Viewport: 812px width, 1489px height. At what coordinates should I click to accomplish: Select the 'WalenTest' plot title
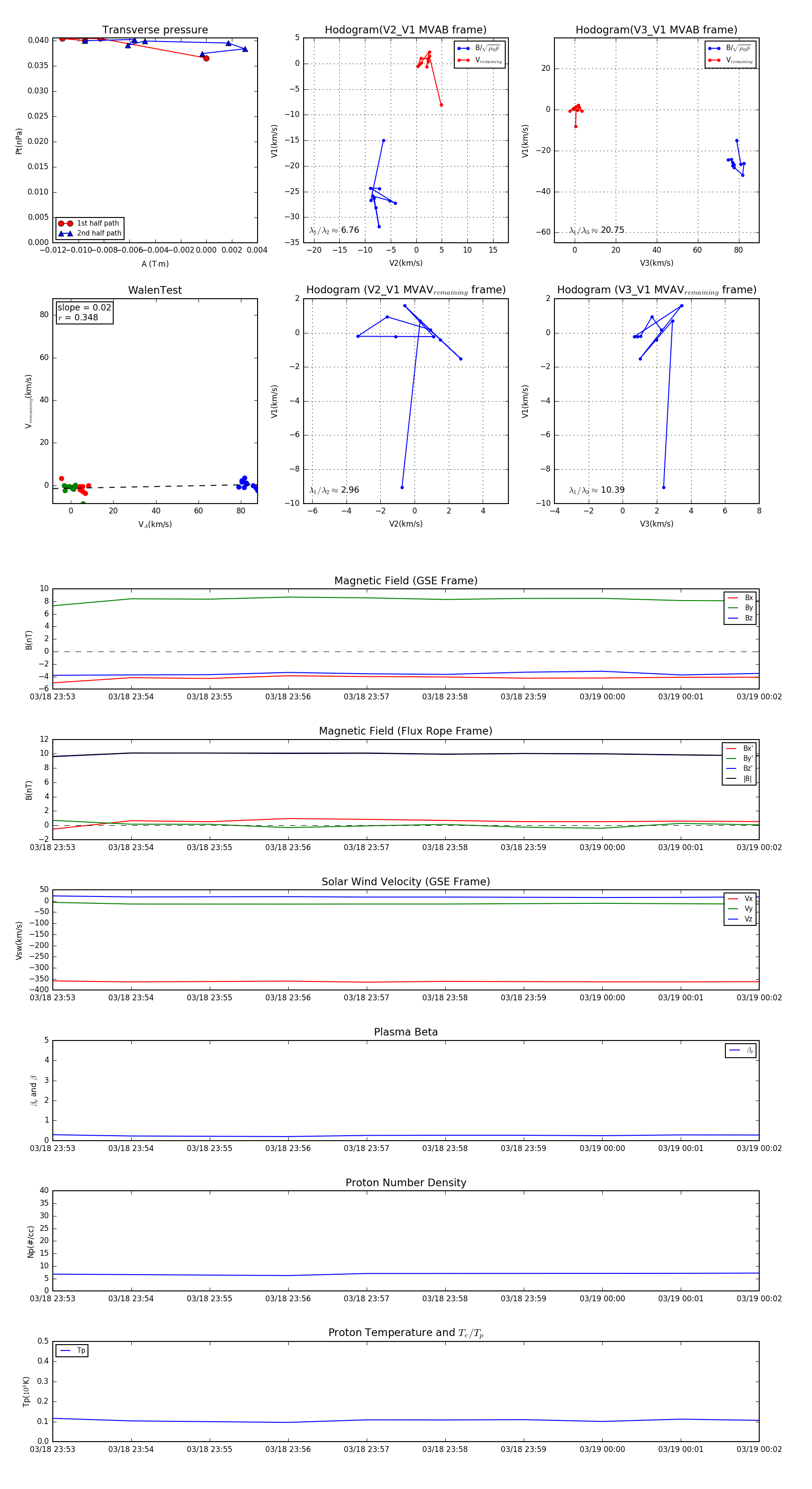click(155, 290)
